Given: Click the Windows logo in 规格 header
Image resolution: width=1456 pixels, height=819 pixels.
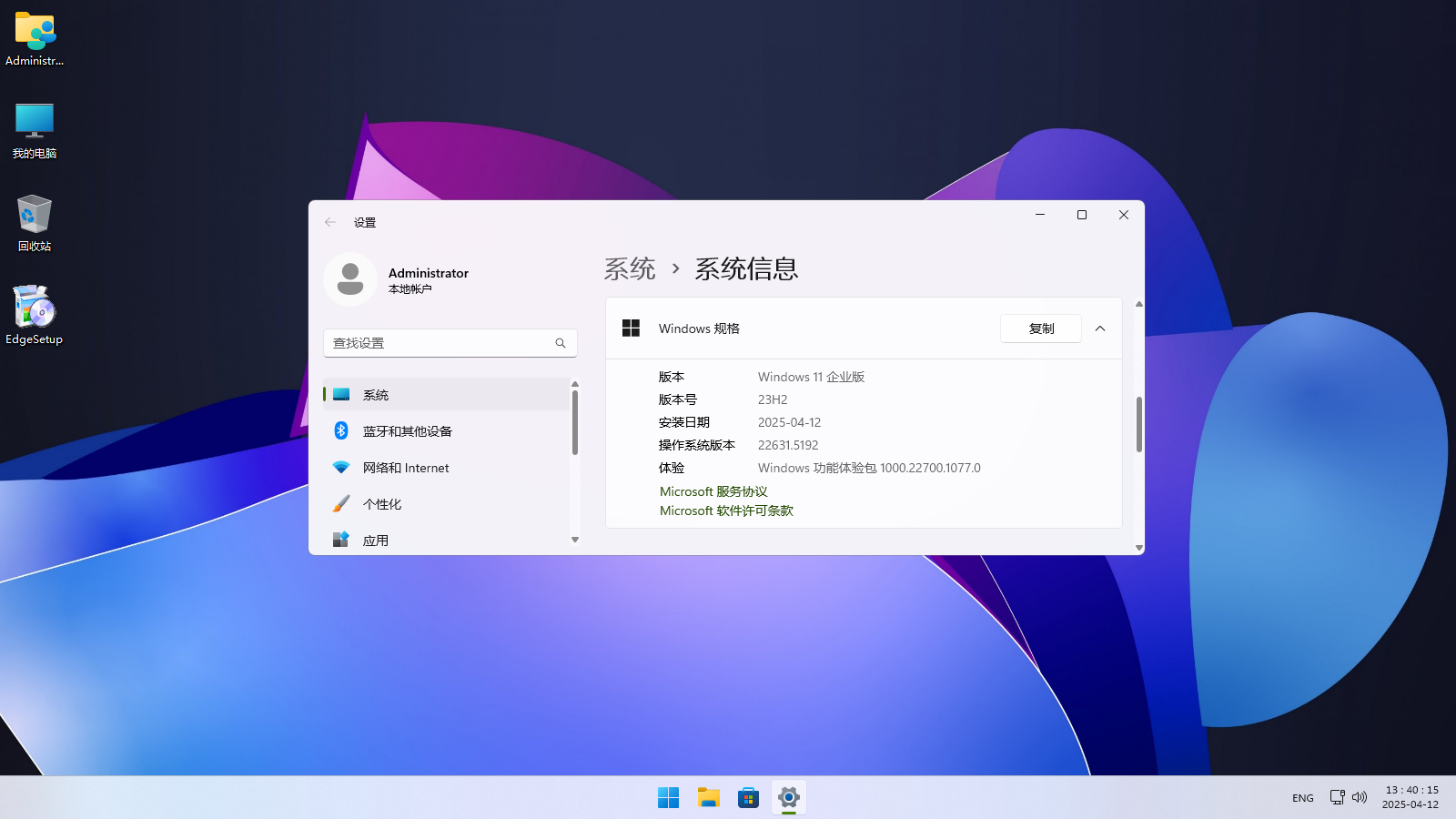Looking at the screenshot, I should (x=631, y=329).
